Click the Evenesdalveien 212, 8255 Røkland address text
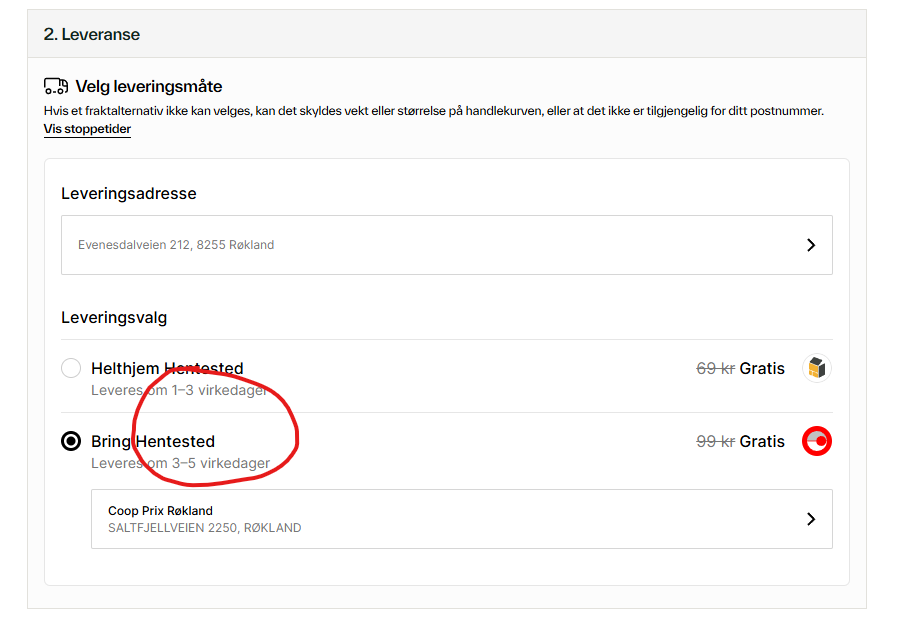The height and width of the screenshot is (624, 915). (x=176, y=245)
